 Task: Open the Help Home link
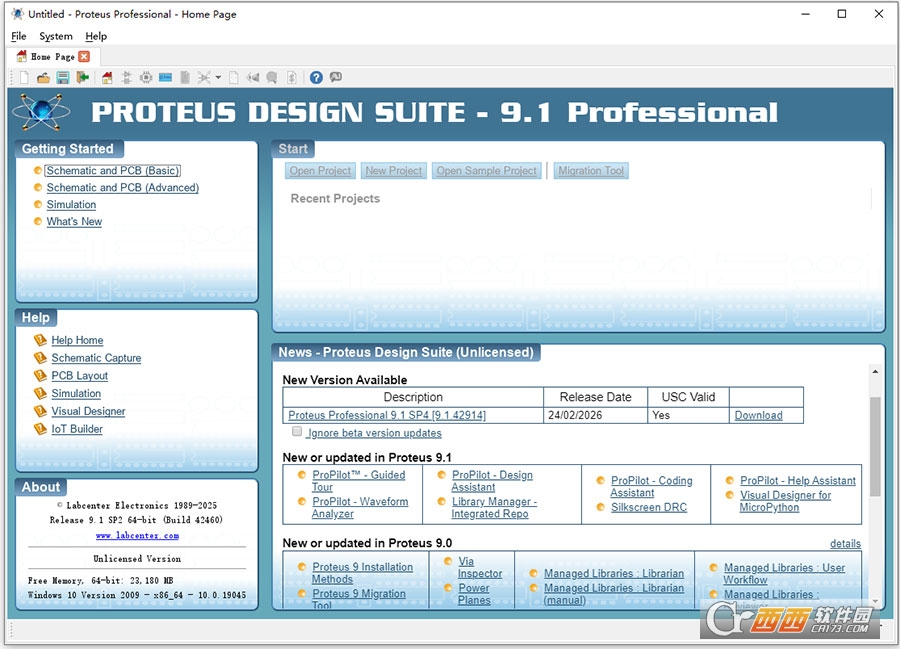point(77,340)
